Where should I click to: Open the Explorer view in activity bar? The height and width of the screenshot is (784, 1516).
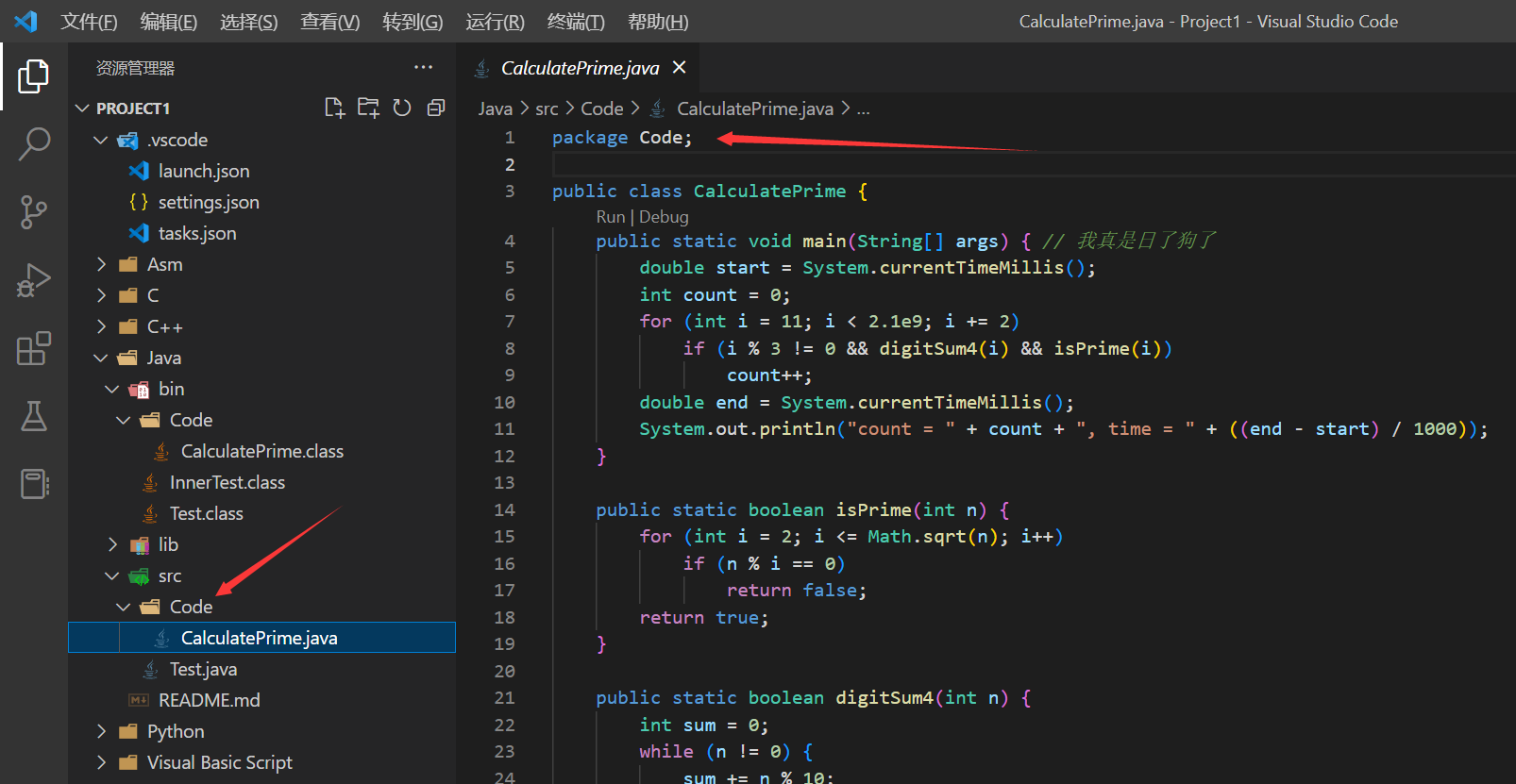[x=34, y=76]
